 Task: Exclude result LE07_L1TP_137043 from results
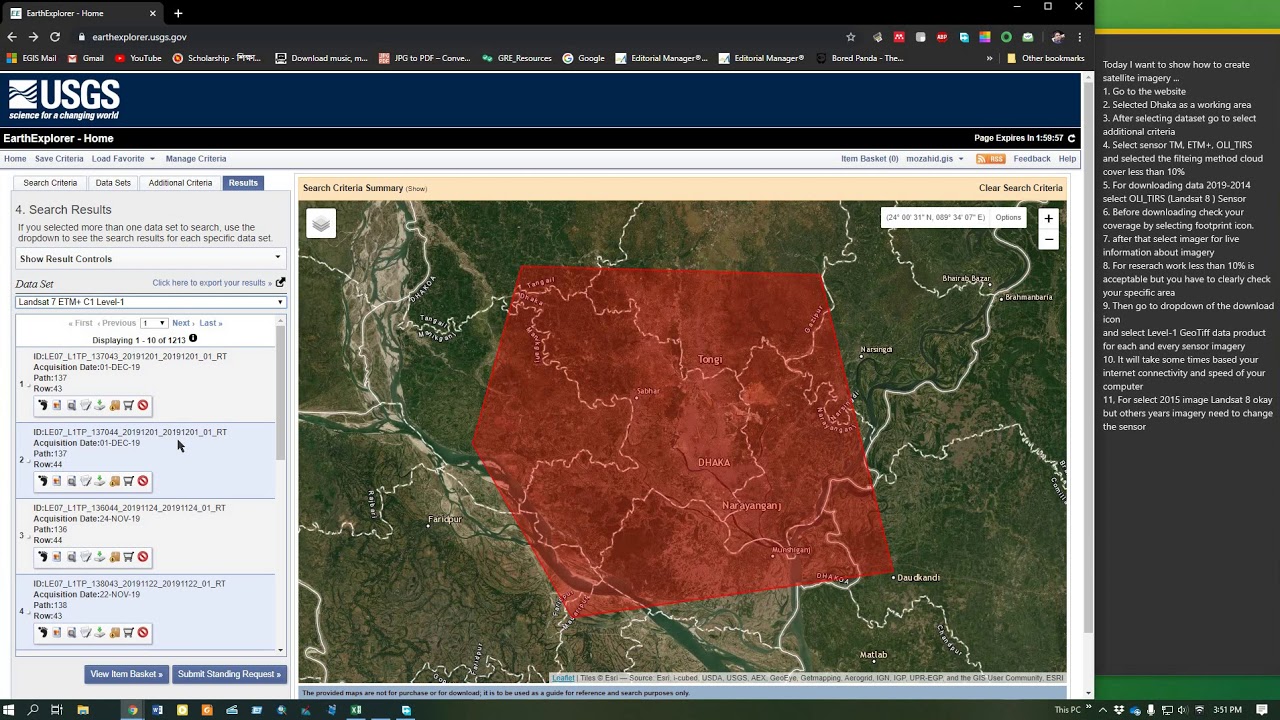tap(143, 405)
